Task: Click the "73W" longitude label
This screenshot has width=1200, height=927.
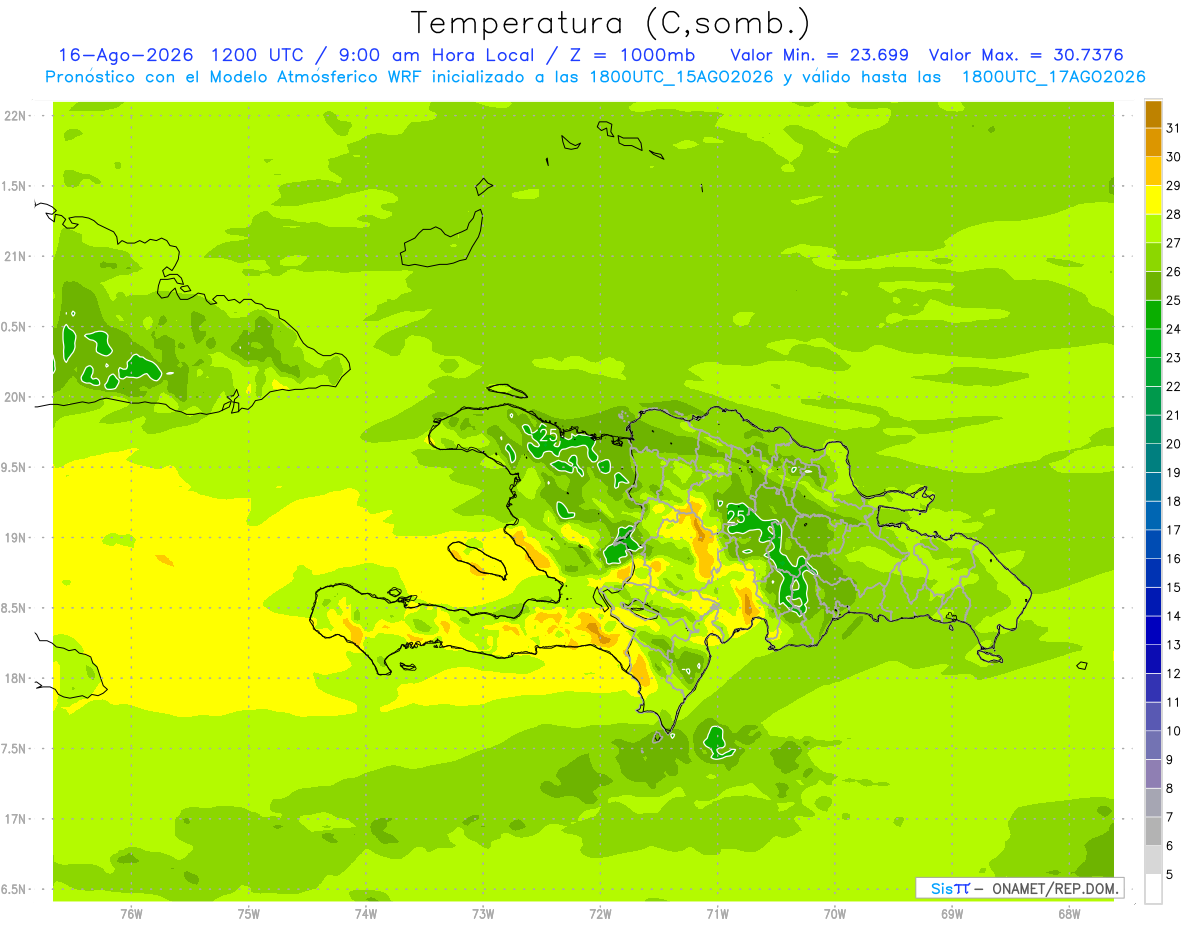Action: click(483, 914)
